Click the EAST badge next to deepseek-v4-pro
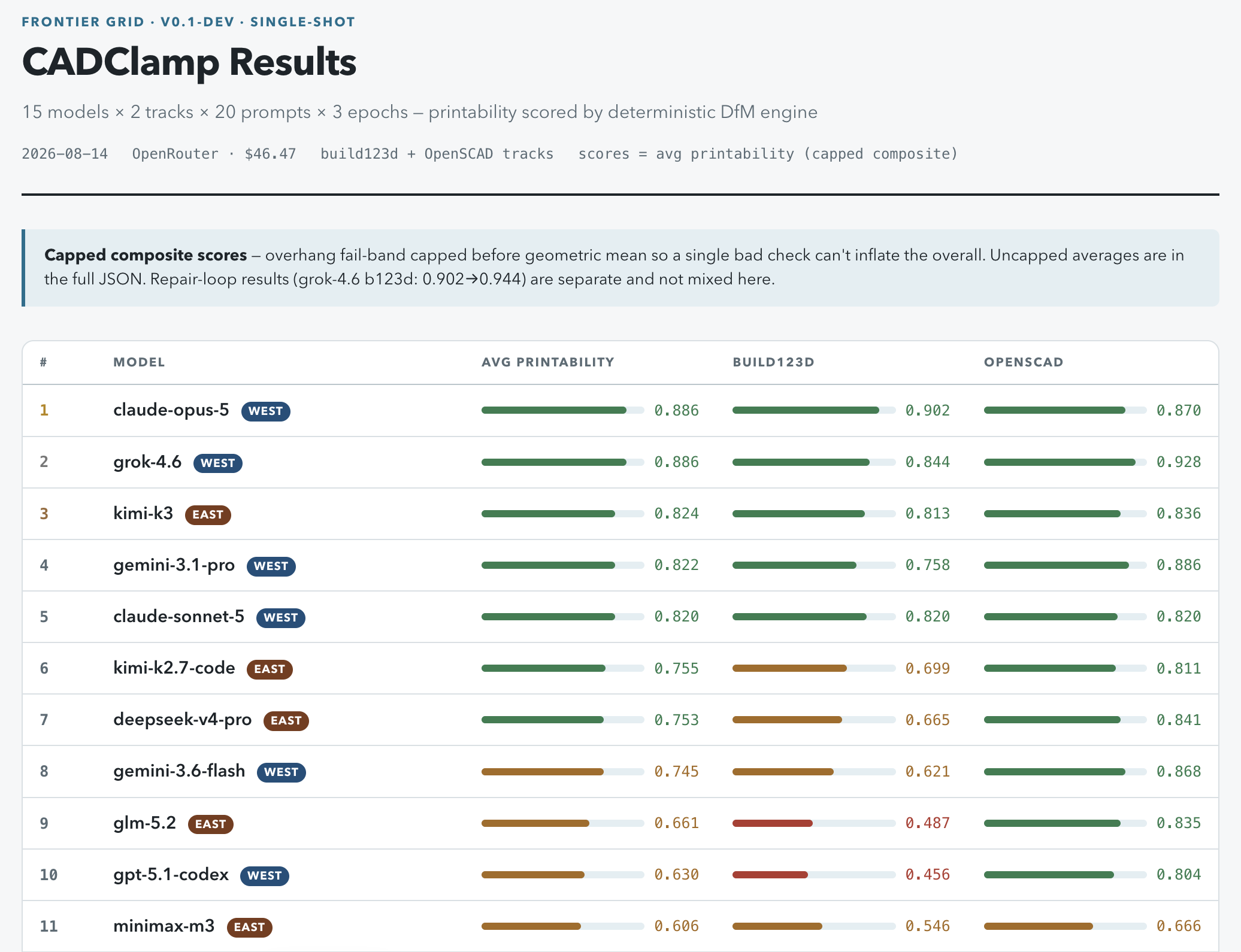This screenshot has height=952, width=1241. point(286,721)
